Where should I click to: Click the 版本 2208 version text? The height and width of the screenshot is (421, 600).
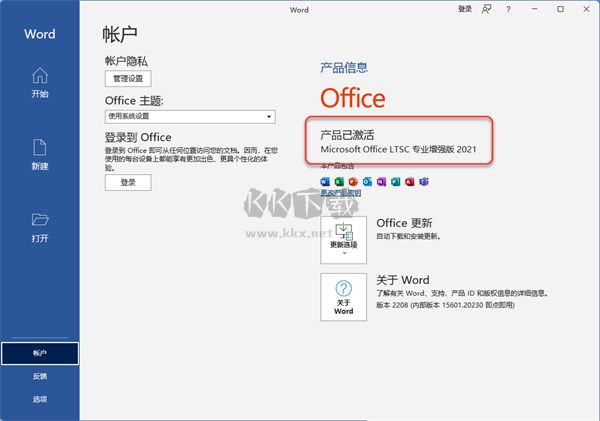click(445, 305)
